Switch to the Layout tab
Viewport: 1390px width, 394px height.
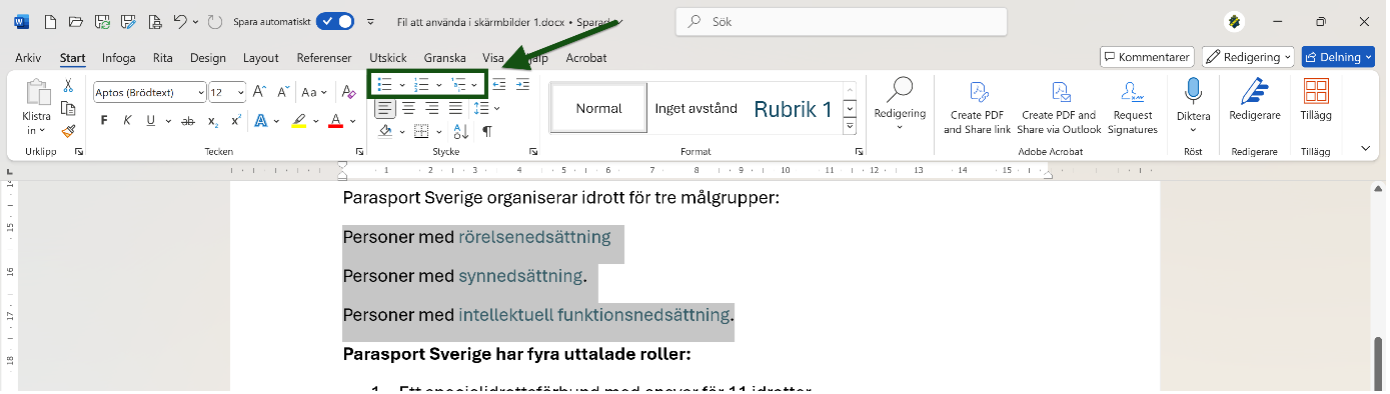click(261, 58)
